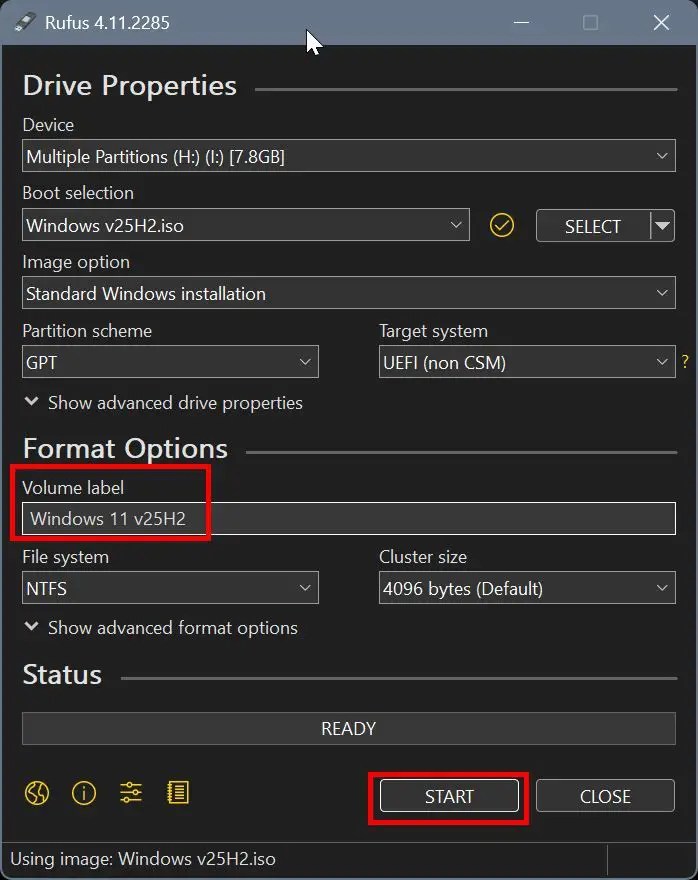Click the 'Rufus 4.11.2285' title text
The width and height of the screenshot is (698, 880).
(x=107, y=22)
